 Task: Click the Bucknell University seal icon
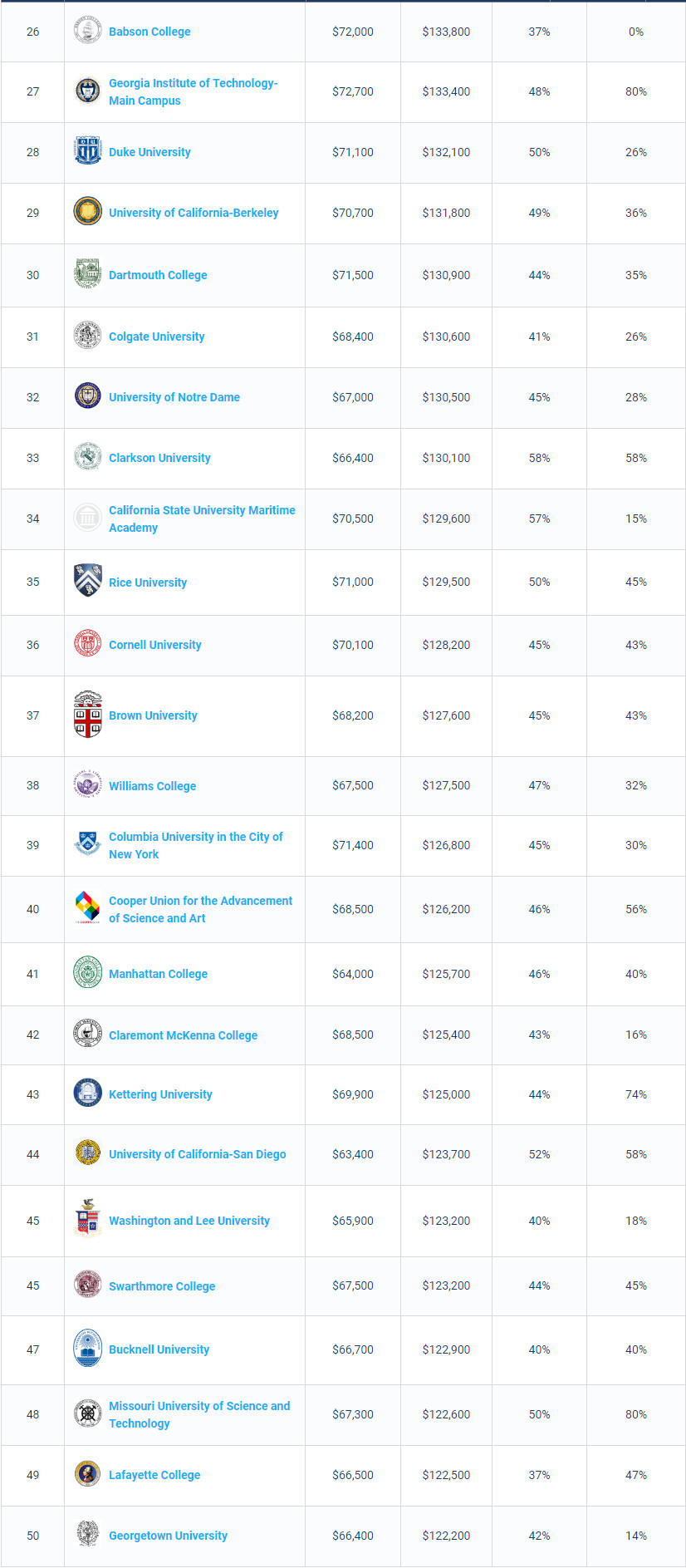click(88, 1349)
